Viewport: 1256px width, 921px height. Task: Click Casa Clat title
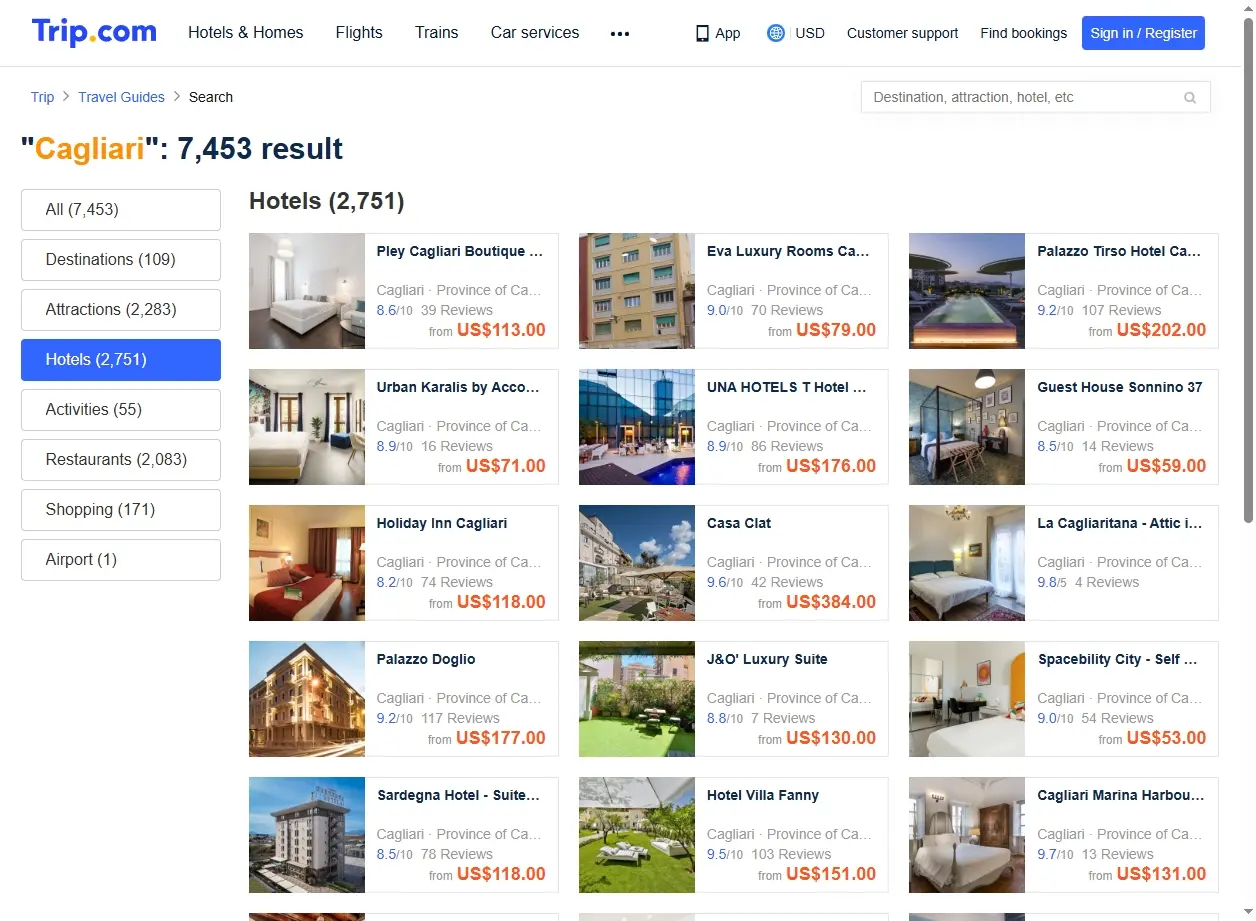(739, 523)
